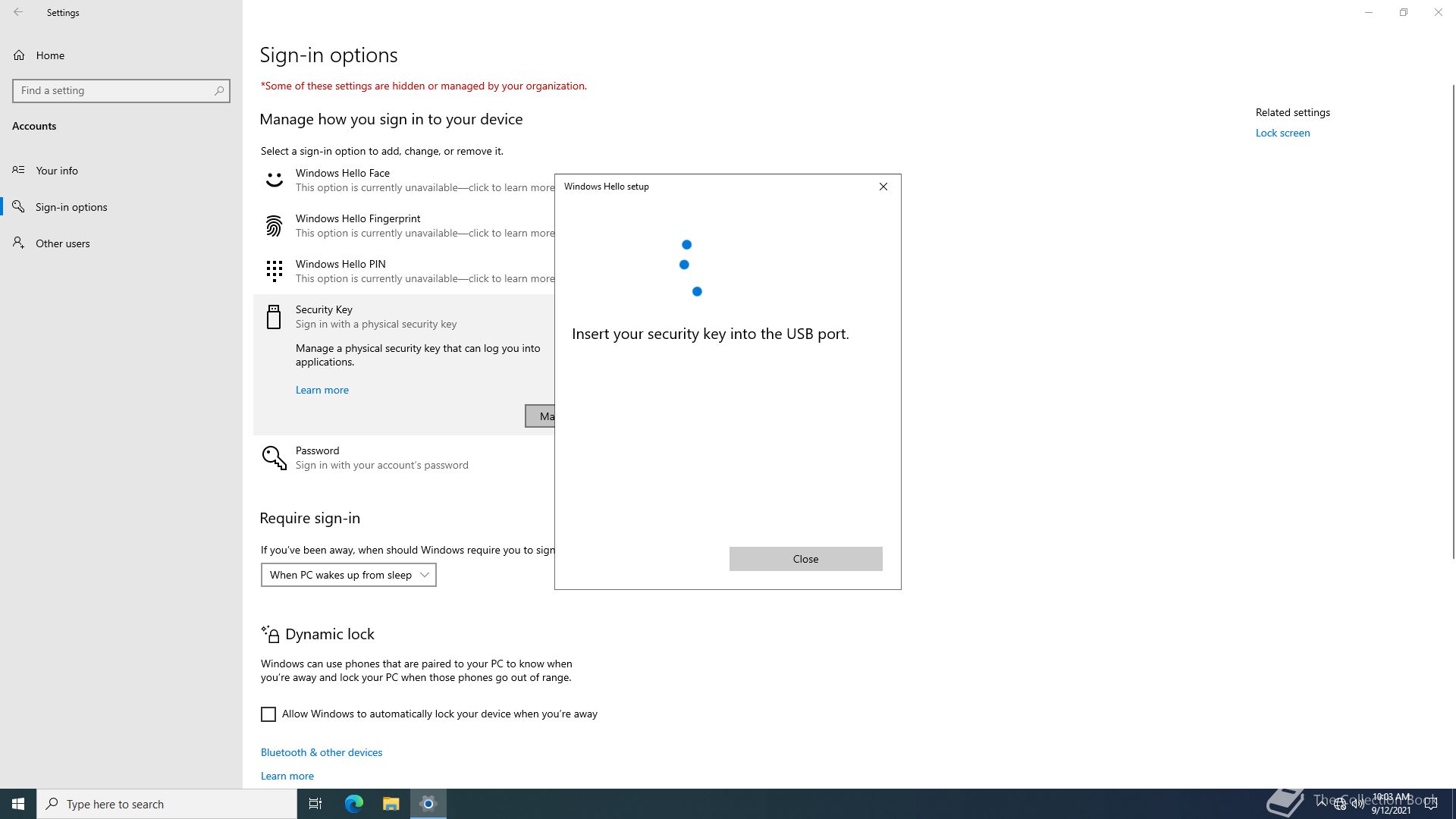
Task: Click the search magnifier in Find a setting
Action: [x=219, y=90]
